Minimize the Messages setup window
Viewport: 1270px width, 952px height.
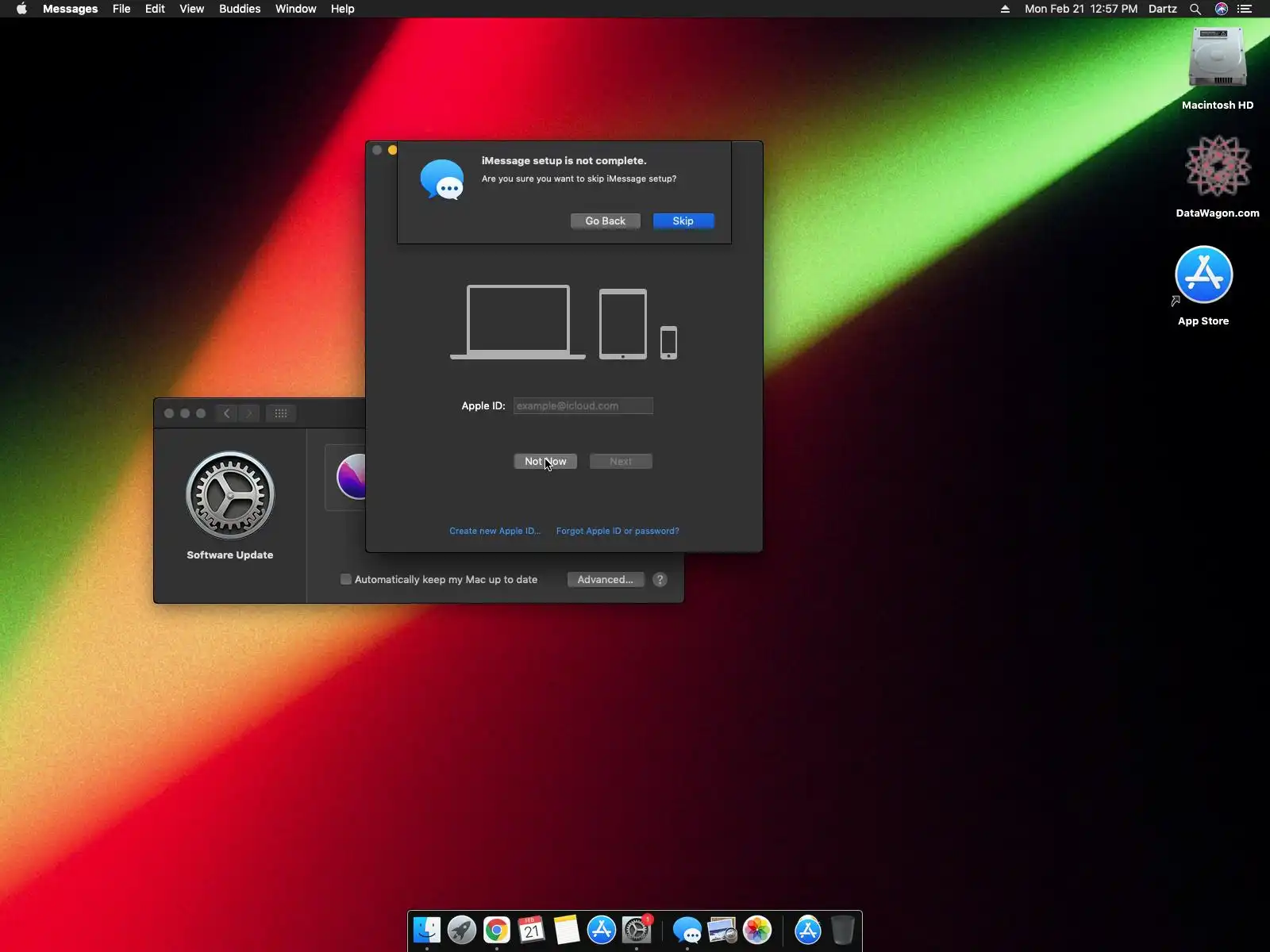coord(392,150)
